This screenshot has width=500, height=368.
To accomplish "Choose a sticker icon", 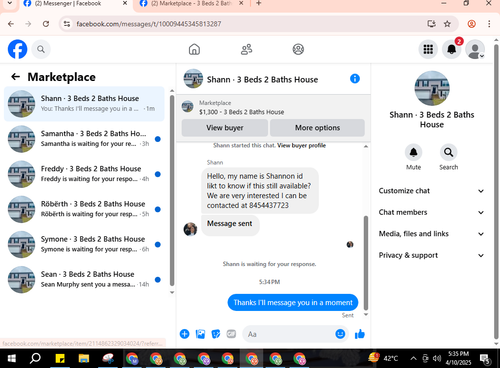I will [216, 334].
